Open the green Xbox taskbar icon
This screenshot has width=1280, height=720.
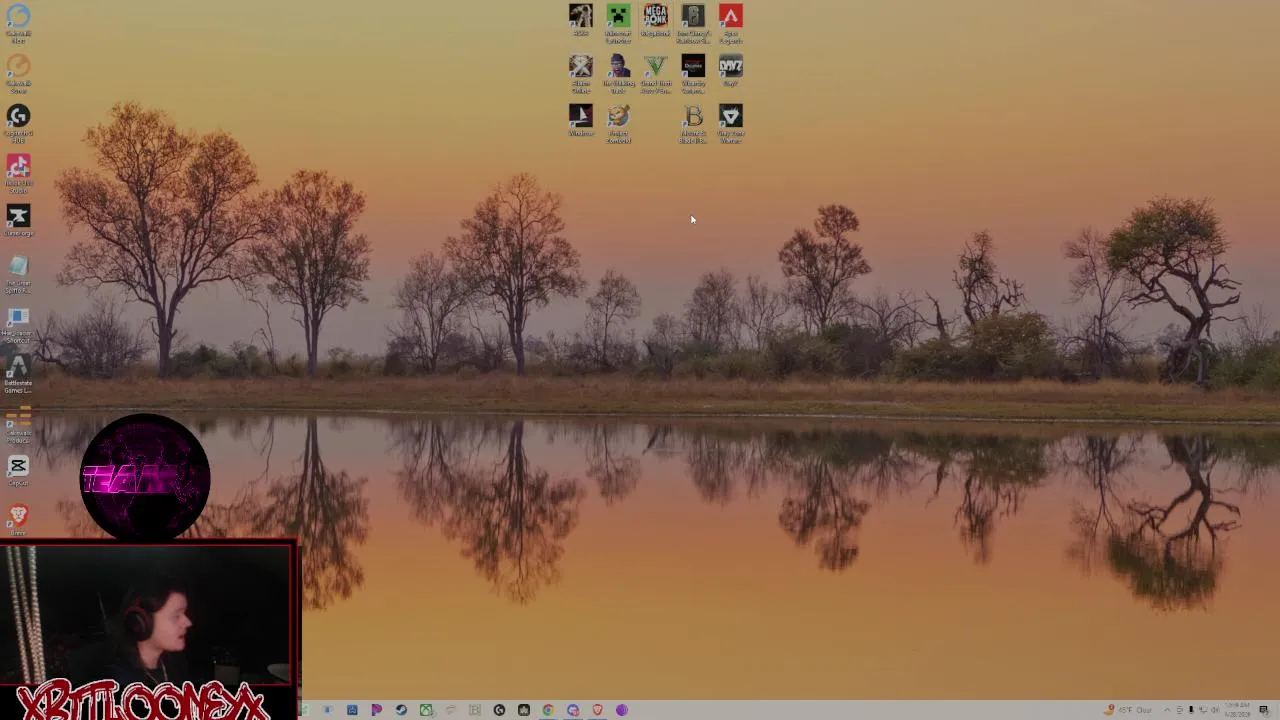(x=426, y=710)
